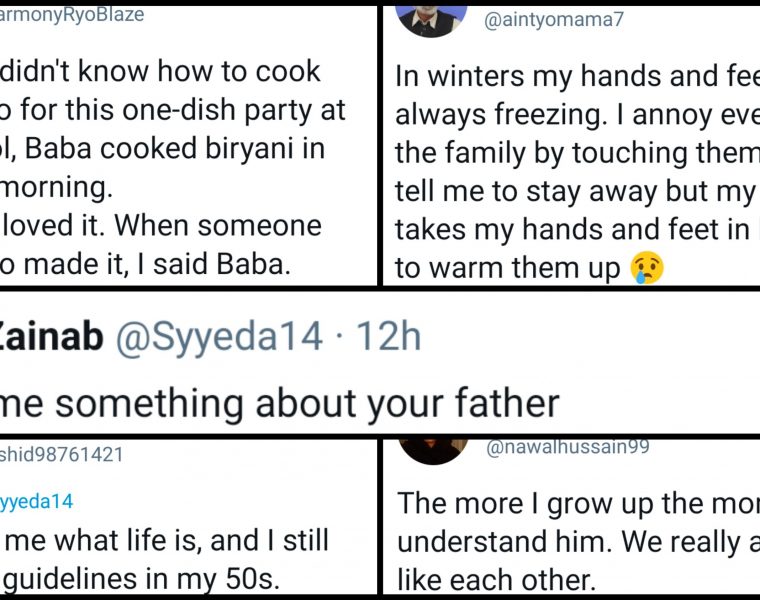Click the 'to warm them up' line
This screenshot has width=760, height=600.
(508, 268)
